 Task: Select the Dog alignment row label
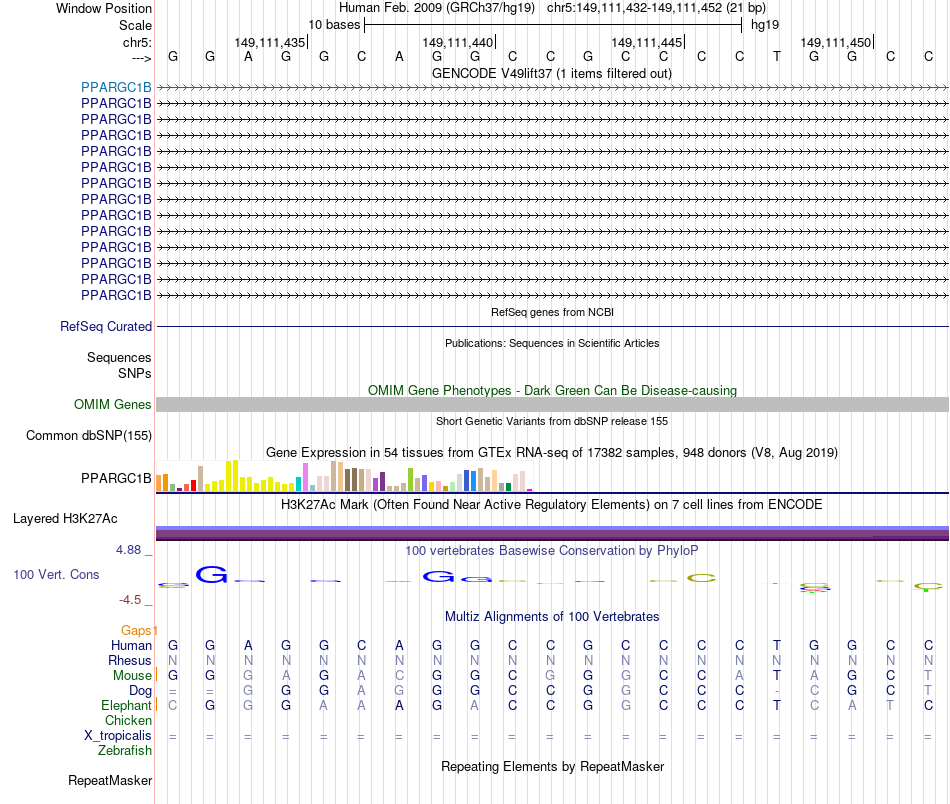(x=140, y=691)
